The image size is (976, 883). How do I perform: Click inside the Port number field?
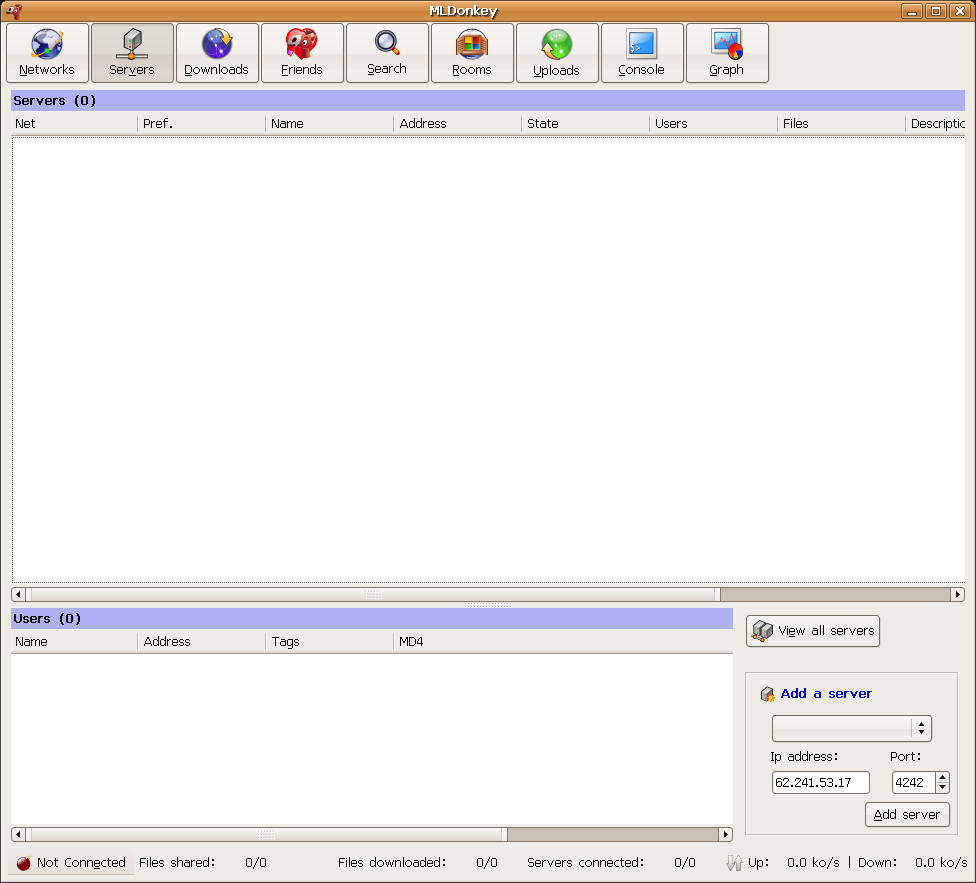[913, 783]
